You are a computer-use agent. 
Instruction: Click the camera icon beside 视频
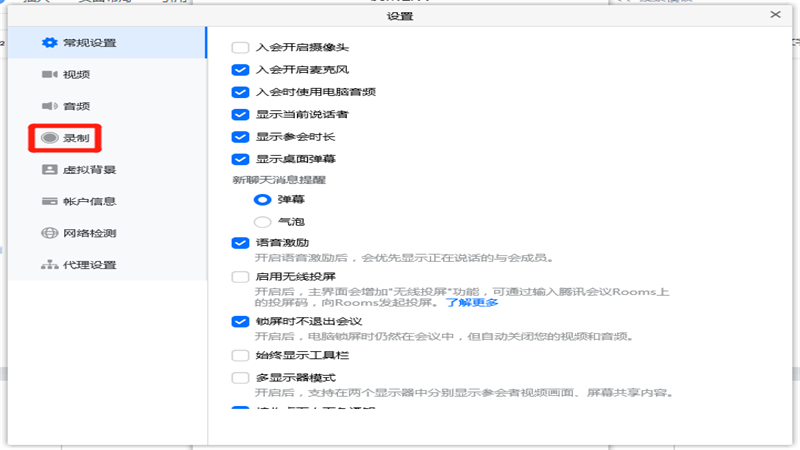click(49, 74)
